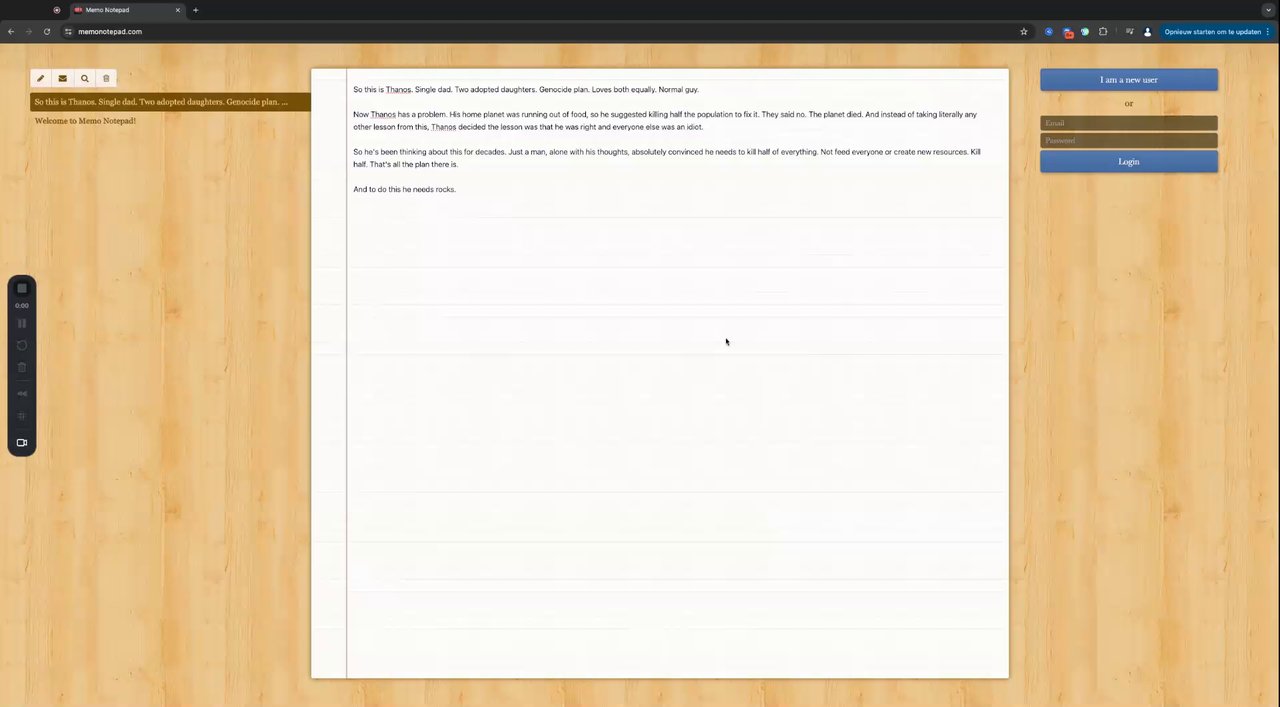Bookmark this page with star icon
Viewport: 1280px width, 707px height.
coord(1024,32)
